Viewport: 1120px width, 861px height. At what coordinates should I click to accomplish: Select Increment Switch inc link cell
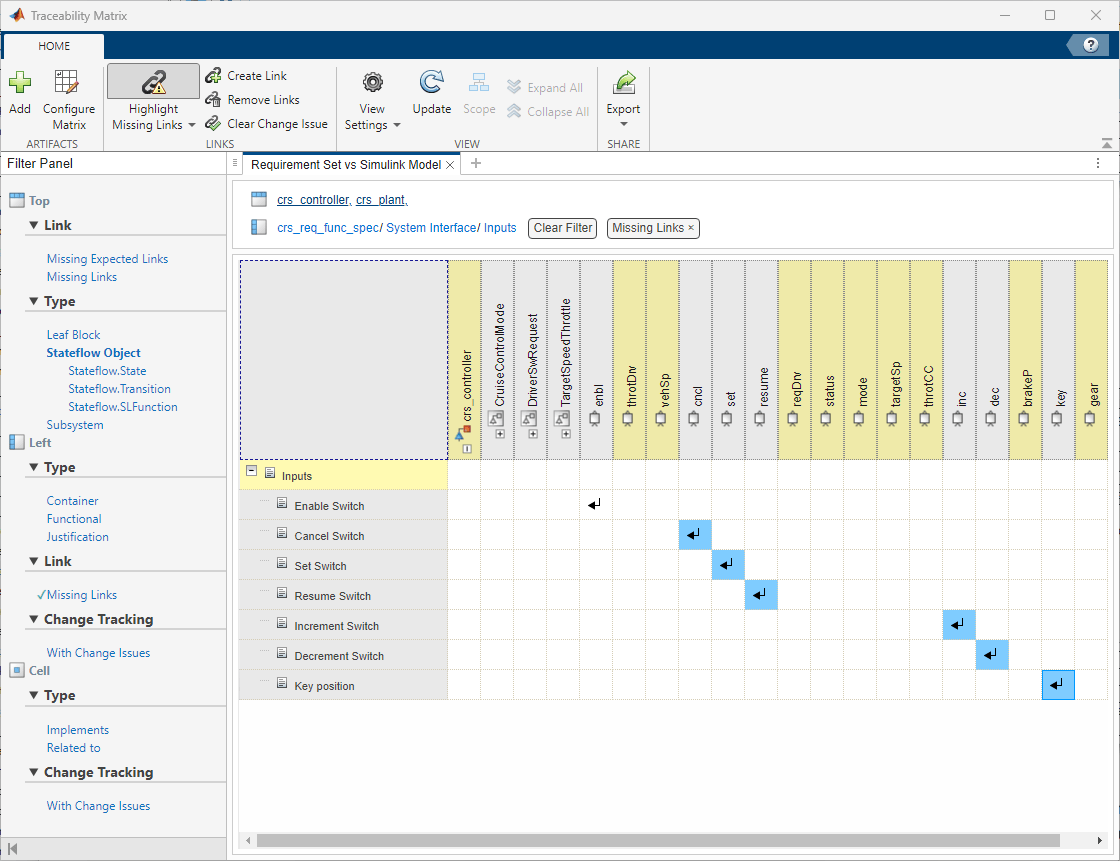(959, 624)
